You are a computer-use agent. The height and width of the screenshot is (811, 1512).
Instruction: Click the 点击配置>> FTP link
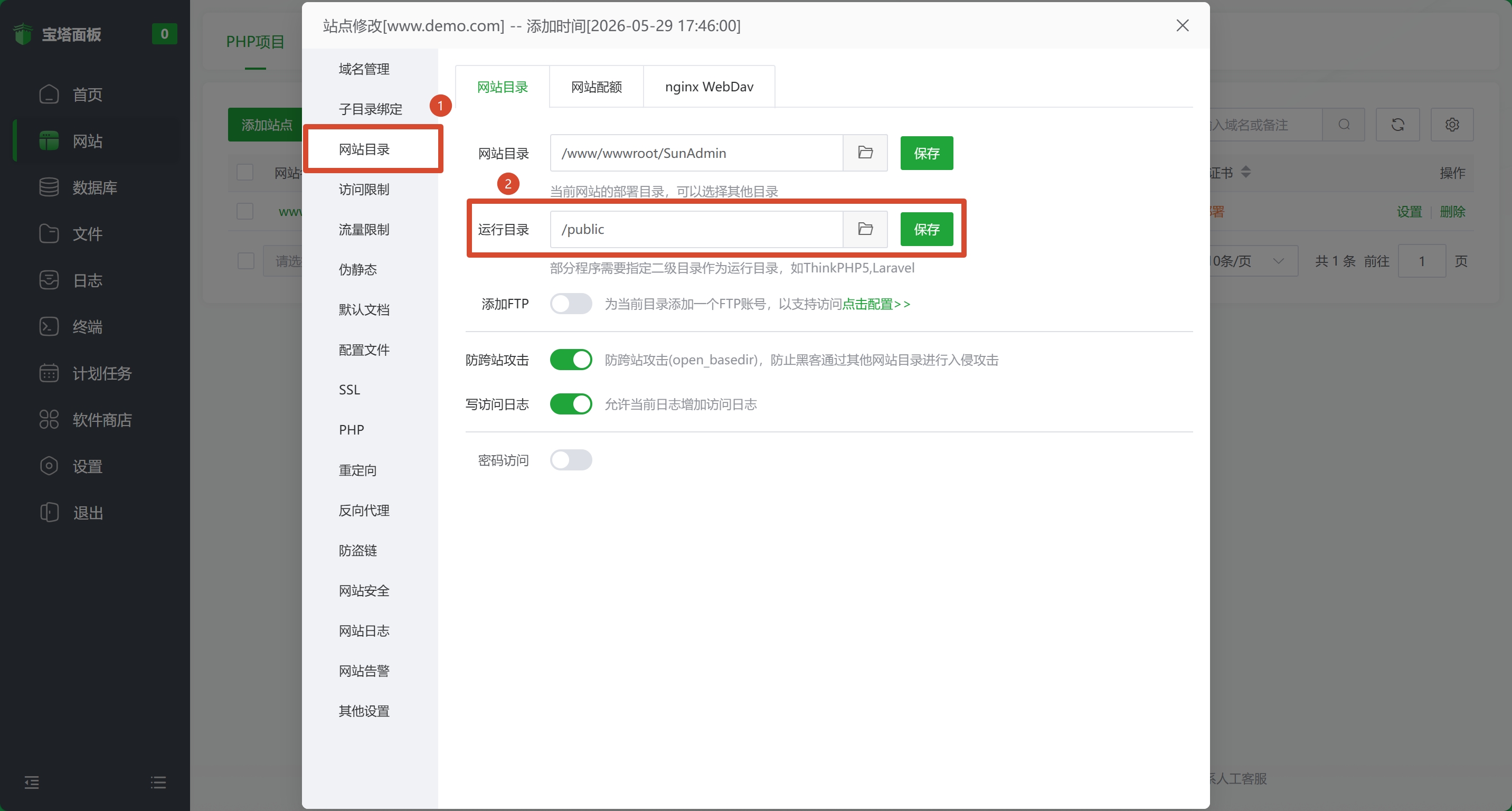point(876,304)
